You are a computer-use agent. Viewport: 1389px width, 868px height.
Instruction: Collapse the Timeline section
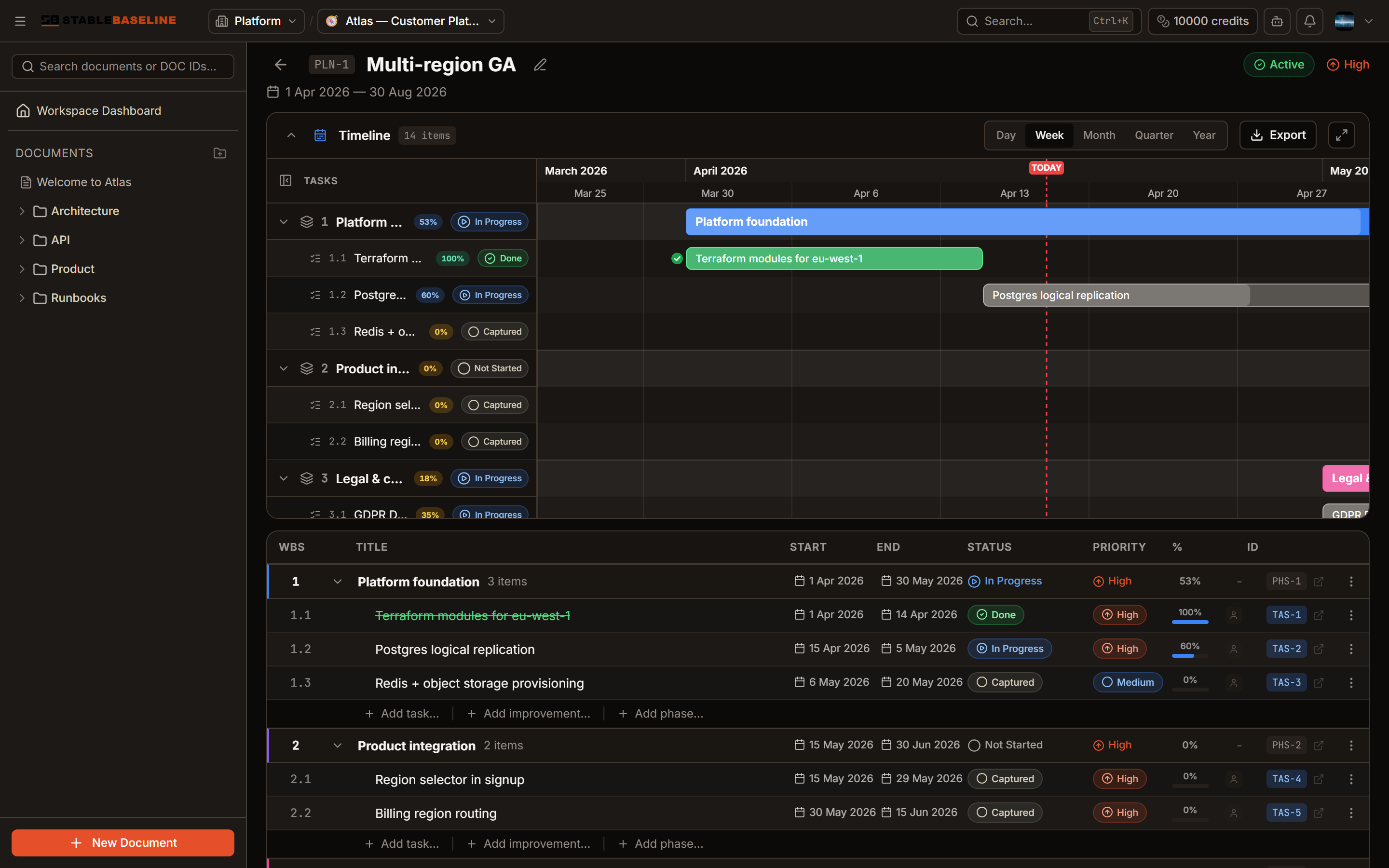pyautogui.click(x=291, y=136)
